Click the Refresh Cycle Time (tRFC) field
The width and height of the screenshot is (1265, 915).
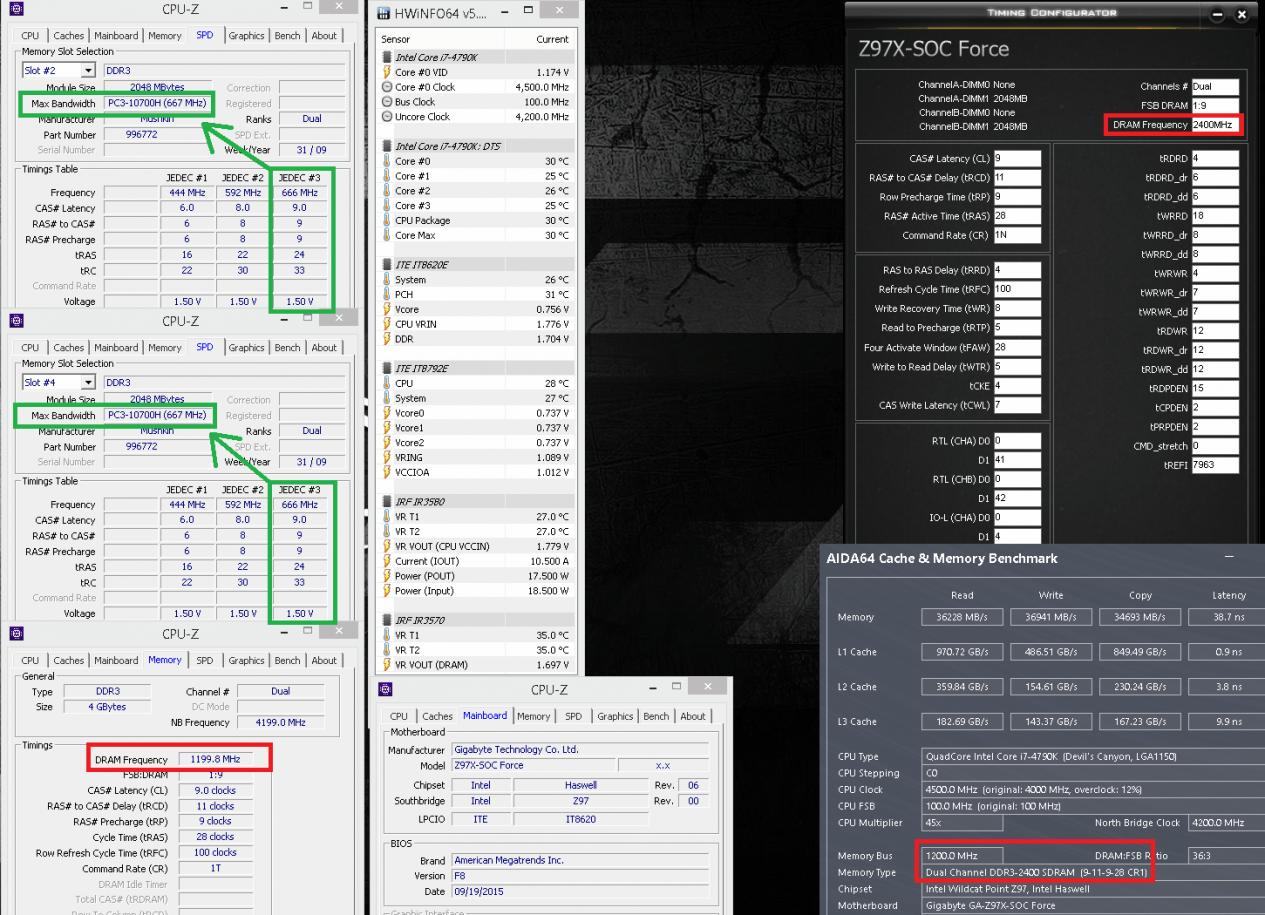1017,289
